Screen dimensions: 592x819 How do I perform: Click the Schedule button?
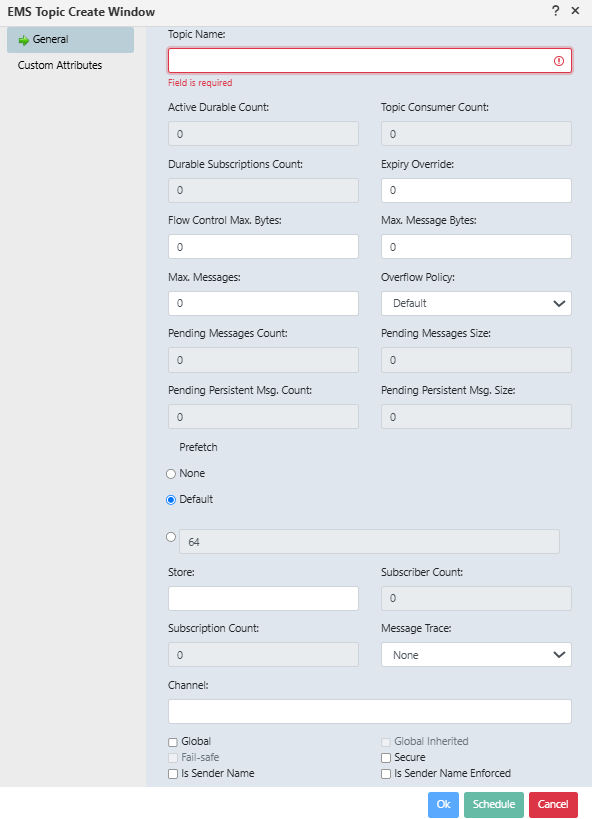(x=494, y=804)
